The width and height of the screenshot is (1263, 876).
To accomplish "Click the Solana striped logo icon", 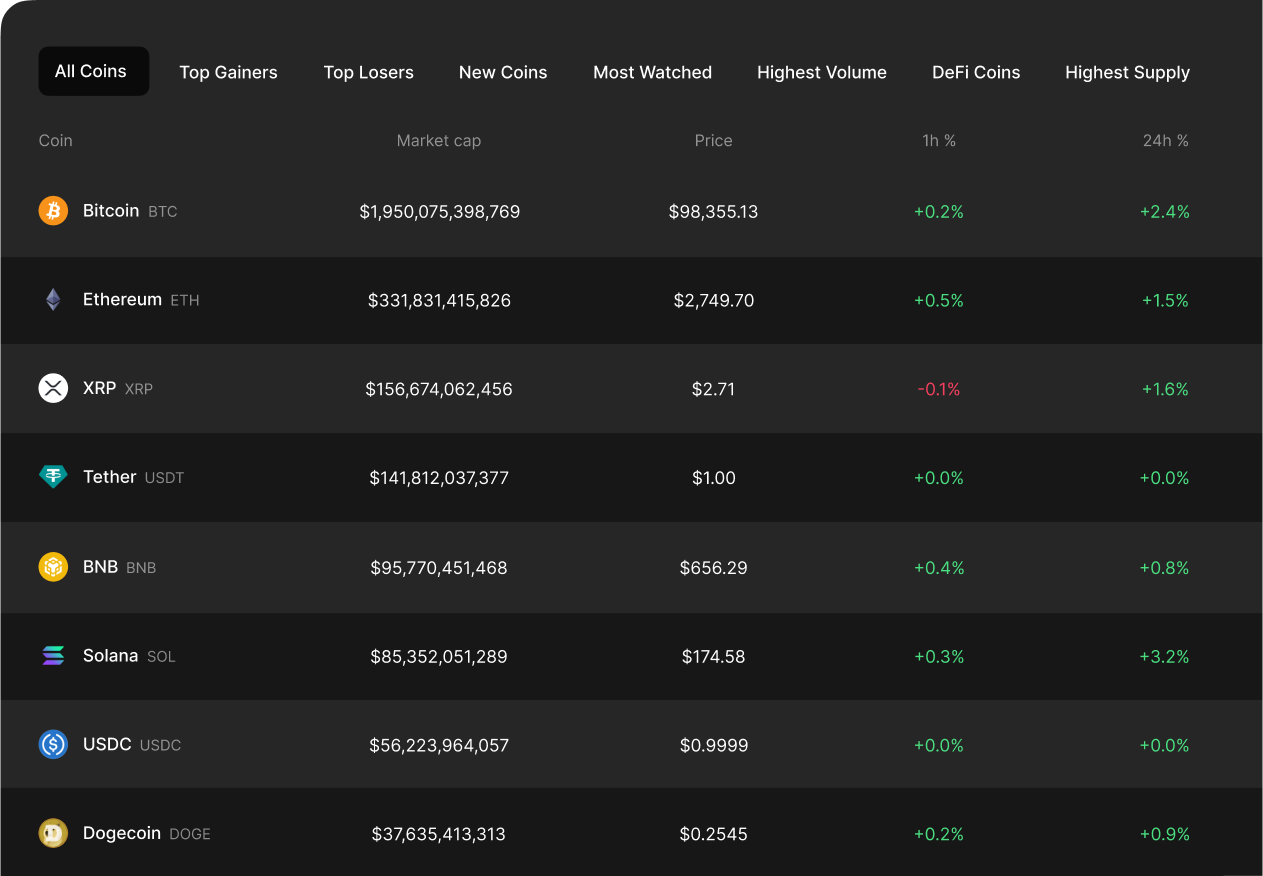I will click(x=53, y=656).
